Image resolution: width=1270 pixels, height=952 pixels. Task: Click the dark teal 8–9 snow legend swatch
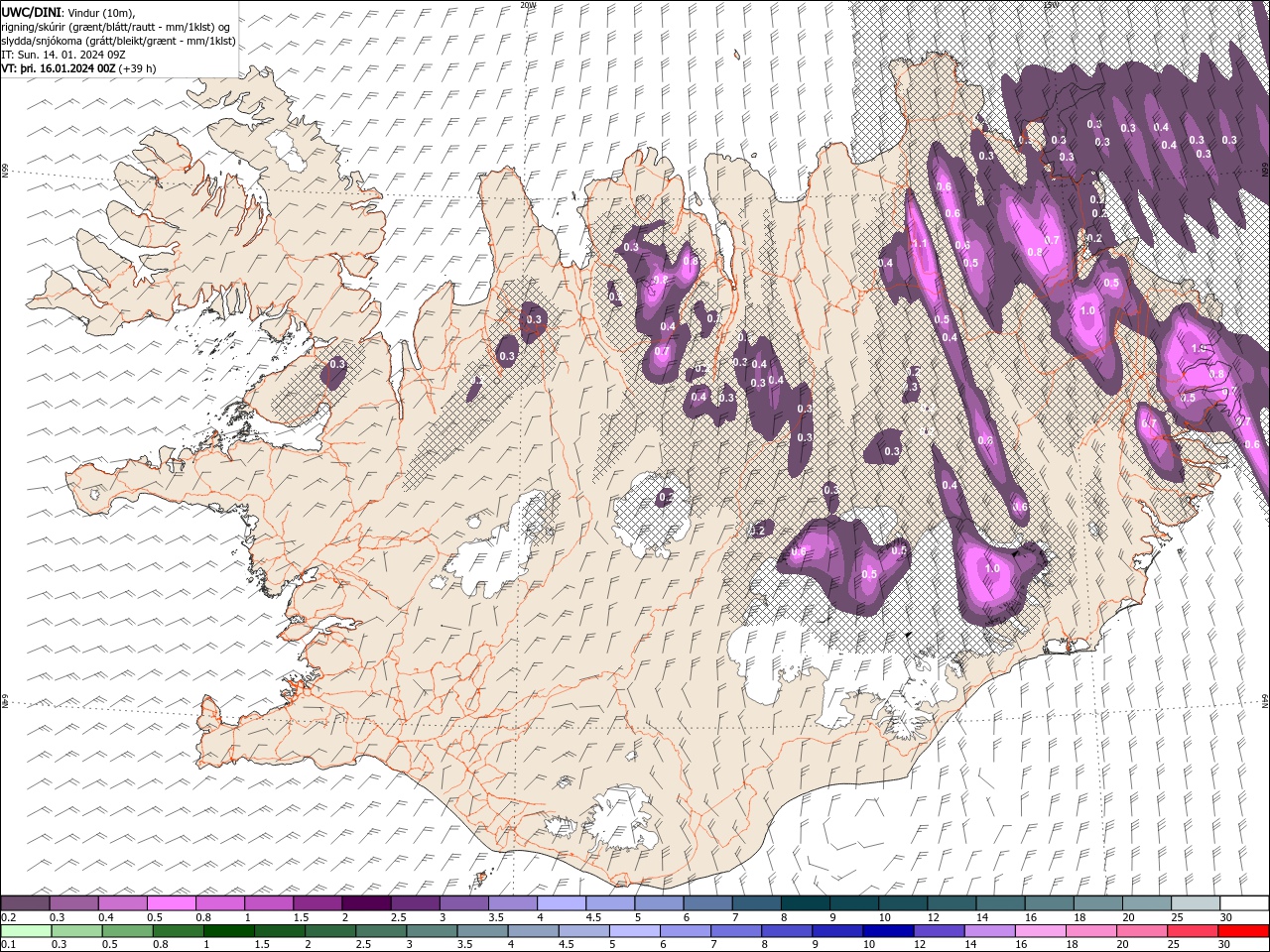(x=806, y=903)
